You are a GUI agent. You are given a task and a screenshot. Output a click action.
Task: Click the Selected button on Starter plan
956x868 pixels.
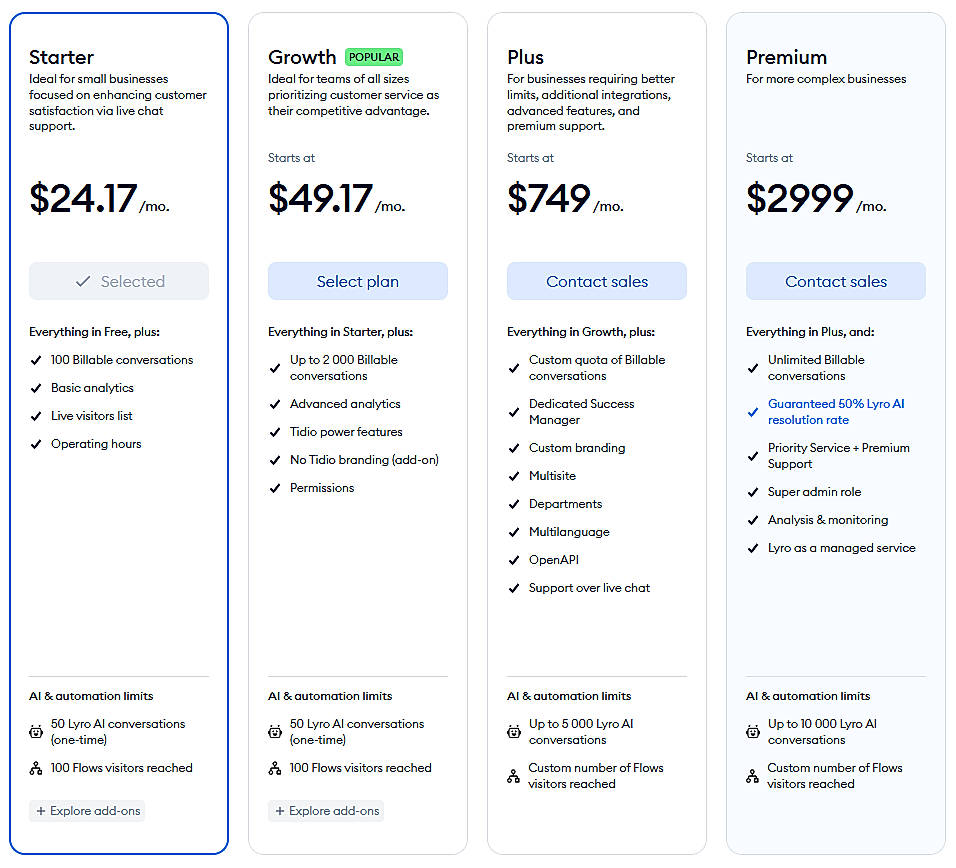click(119, 282)
